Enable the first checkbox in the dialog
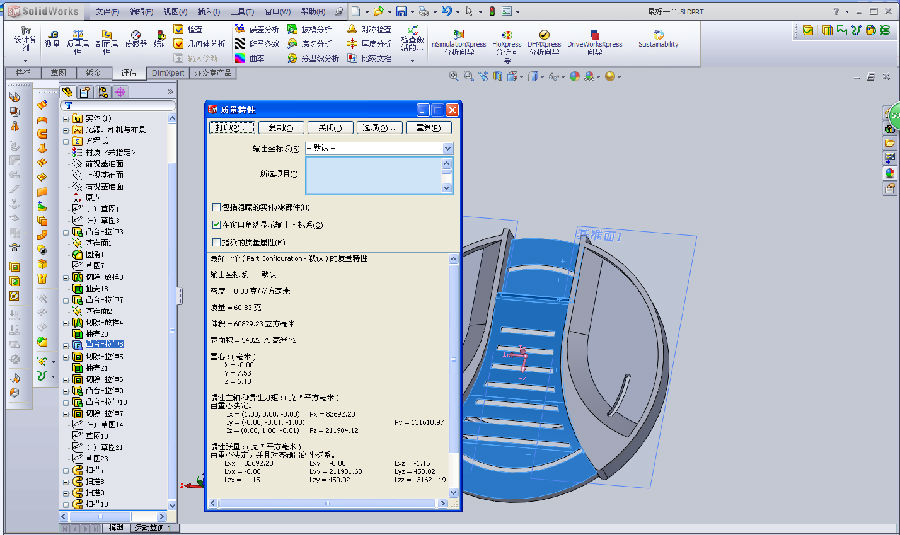Screen dimensions: 900x535 coord(216,207)
